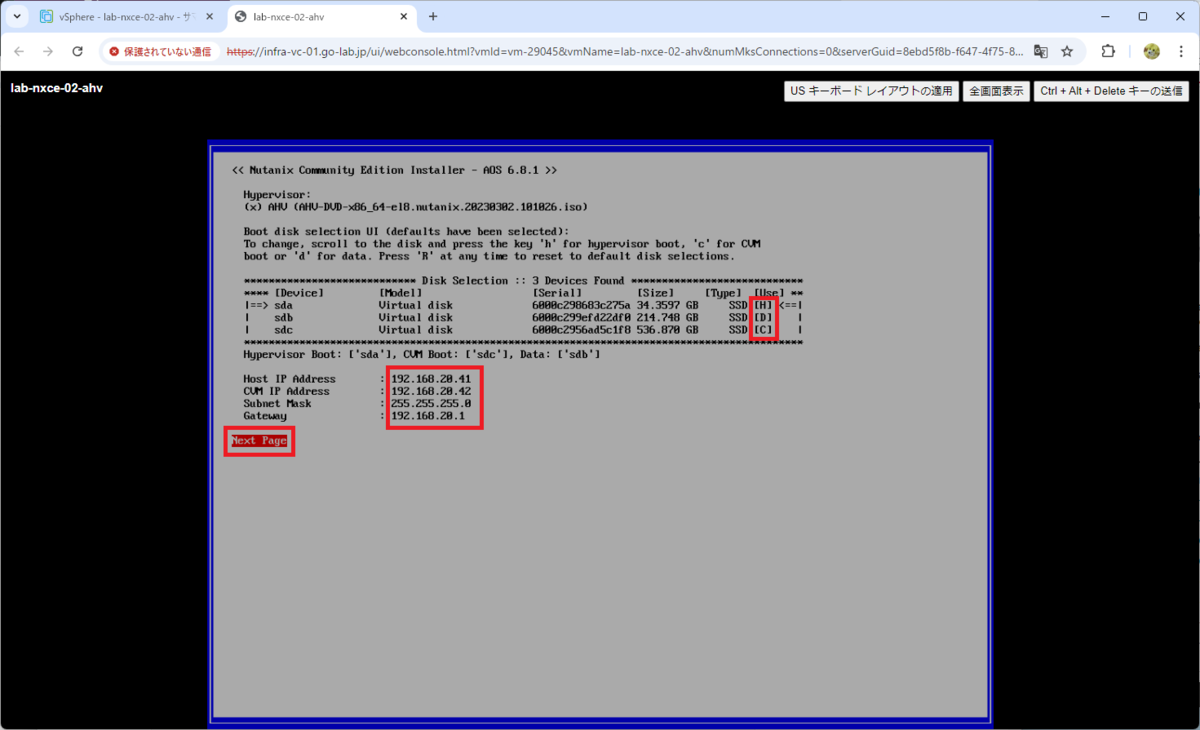The width and height of the screenshot is (1200, 730).
Task: Click the CVM IP Address field 192.168.20.42
Action: pyautogui.click(x=430, y=392)
